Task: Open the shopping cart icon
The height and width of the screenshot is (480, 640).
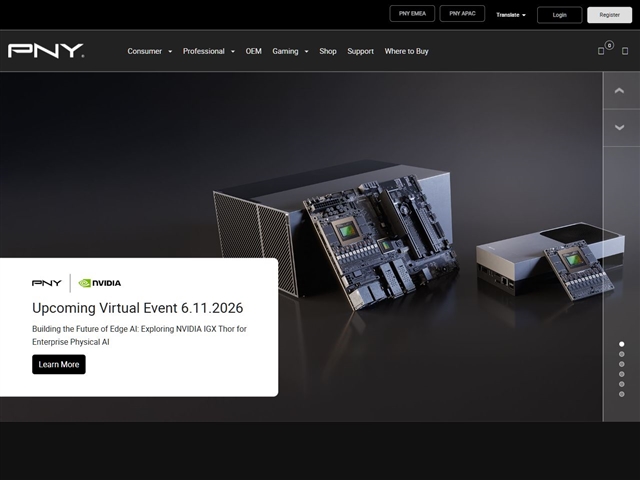Action: pyautogui.click(x=601, y=51)
